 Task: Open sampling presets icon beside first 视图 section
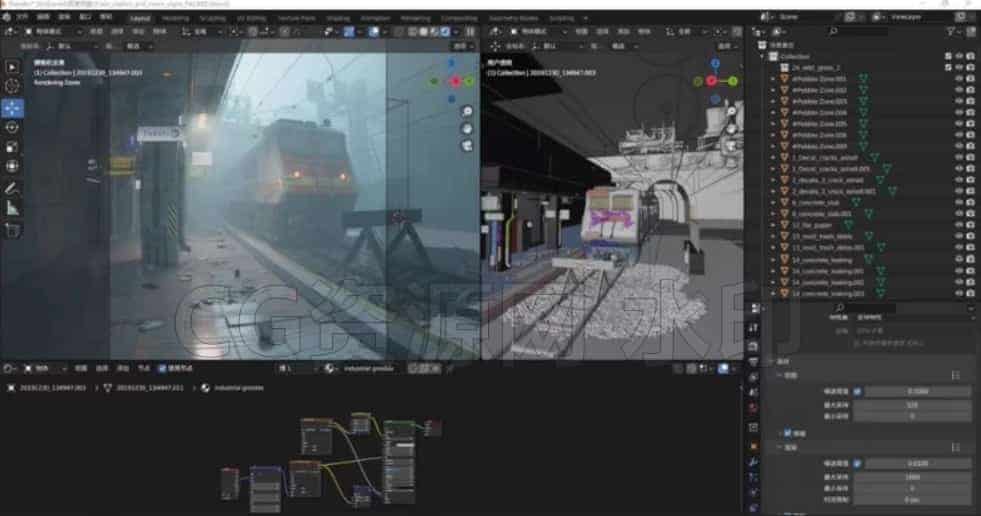coord(955,375)
